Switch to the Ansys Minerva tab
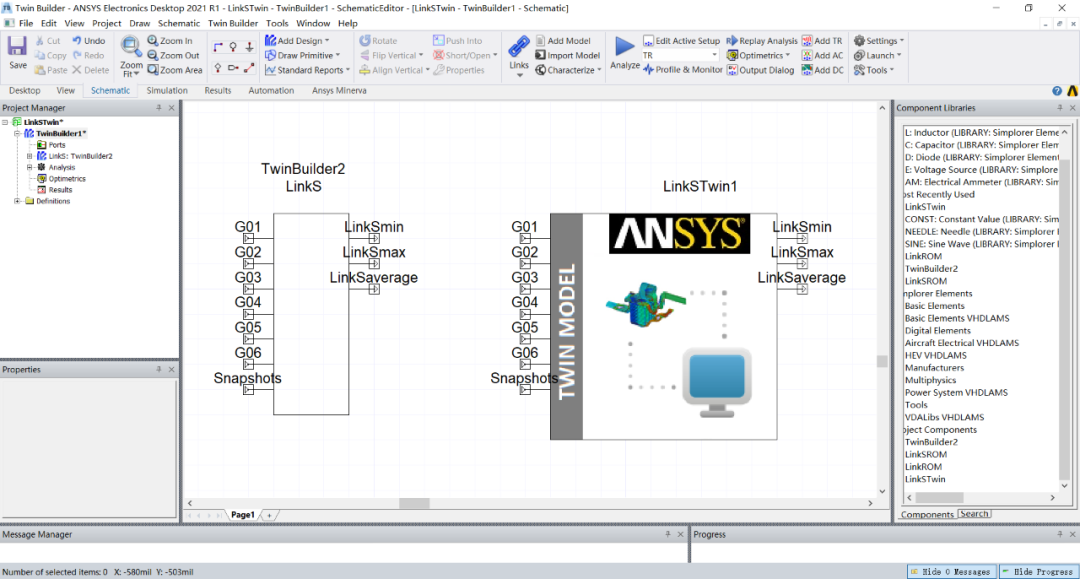The width and height of the screenshot is (1080, 579). [339, 90]
